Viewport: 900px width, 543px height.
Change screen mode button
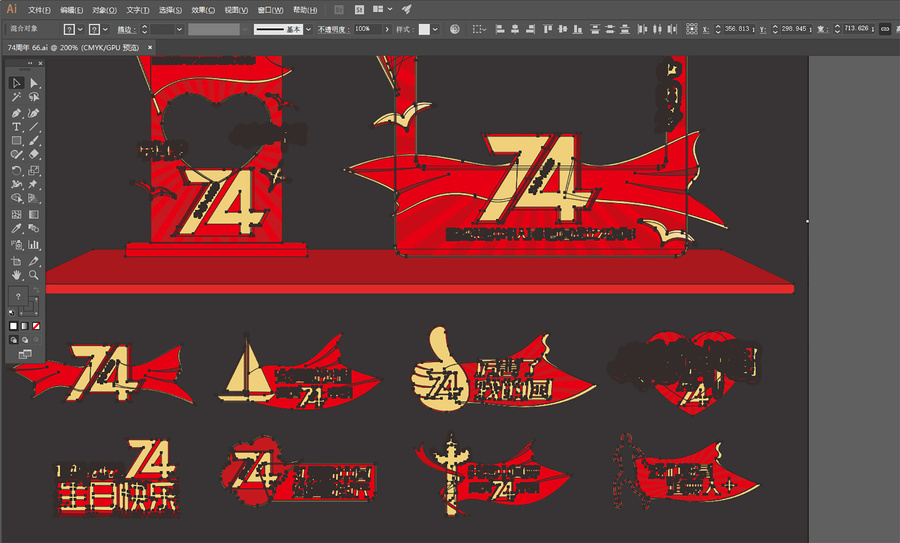click(x=25, y=355)
